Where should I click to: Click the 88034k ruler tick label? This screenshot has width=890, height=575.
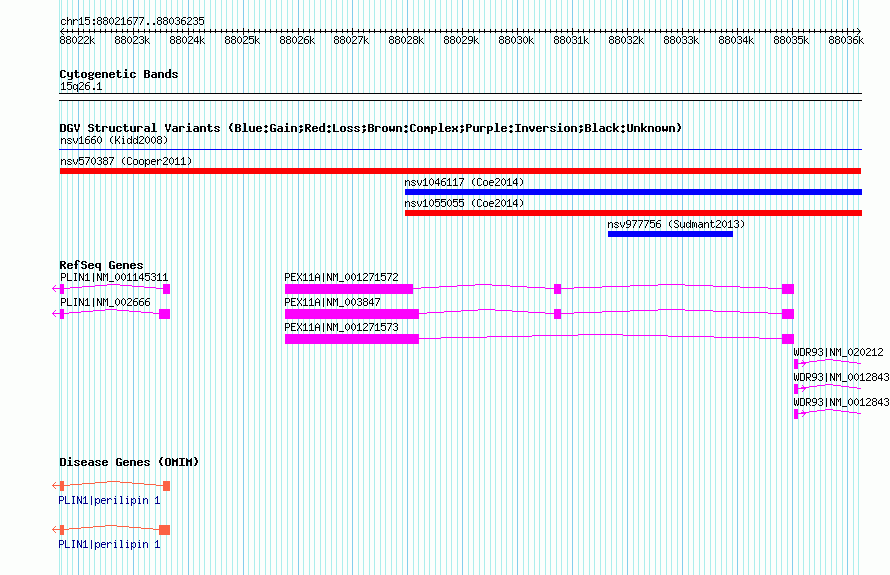point(736,40)
